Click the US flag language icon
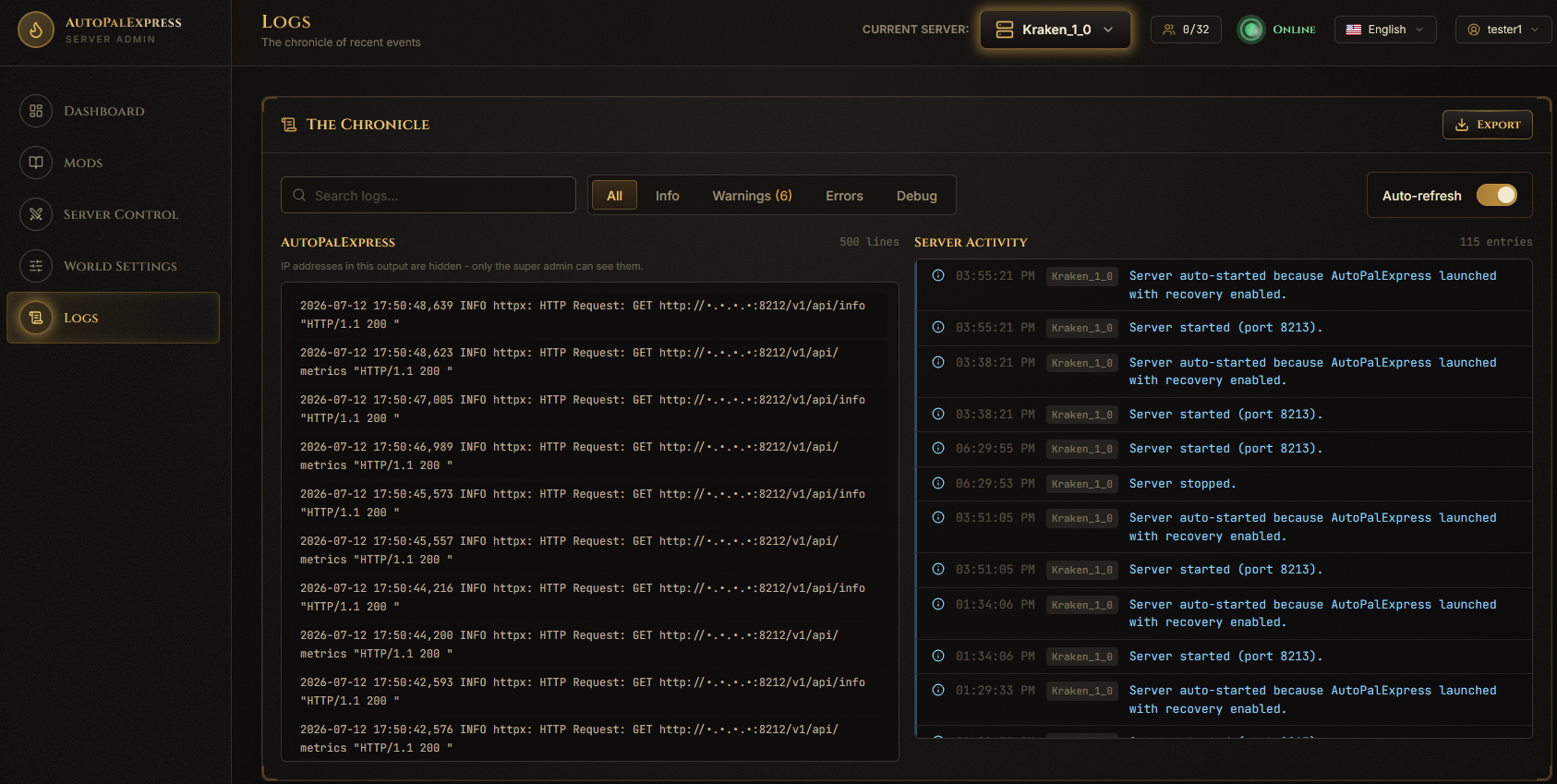 pos(1354,30)
